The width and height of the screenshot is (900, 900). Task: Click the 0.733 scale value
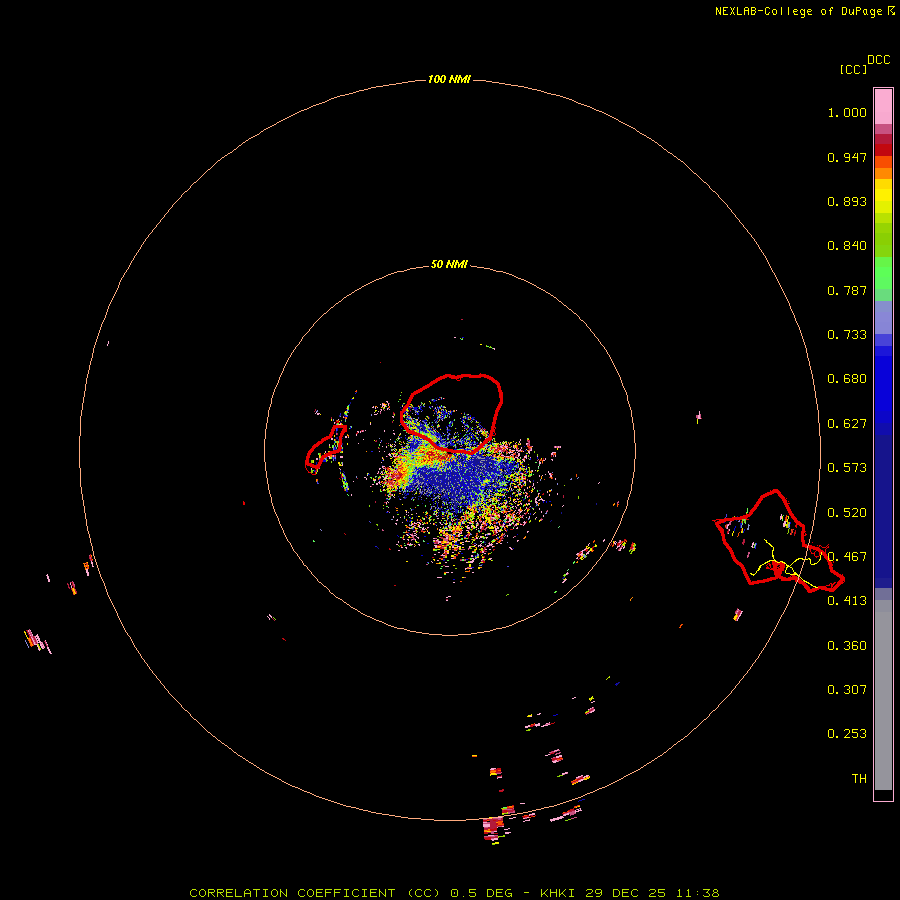(847, 335)
